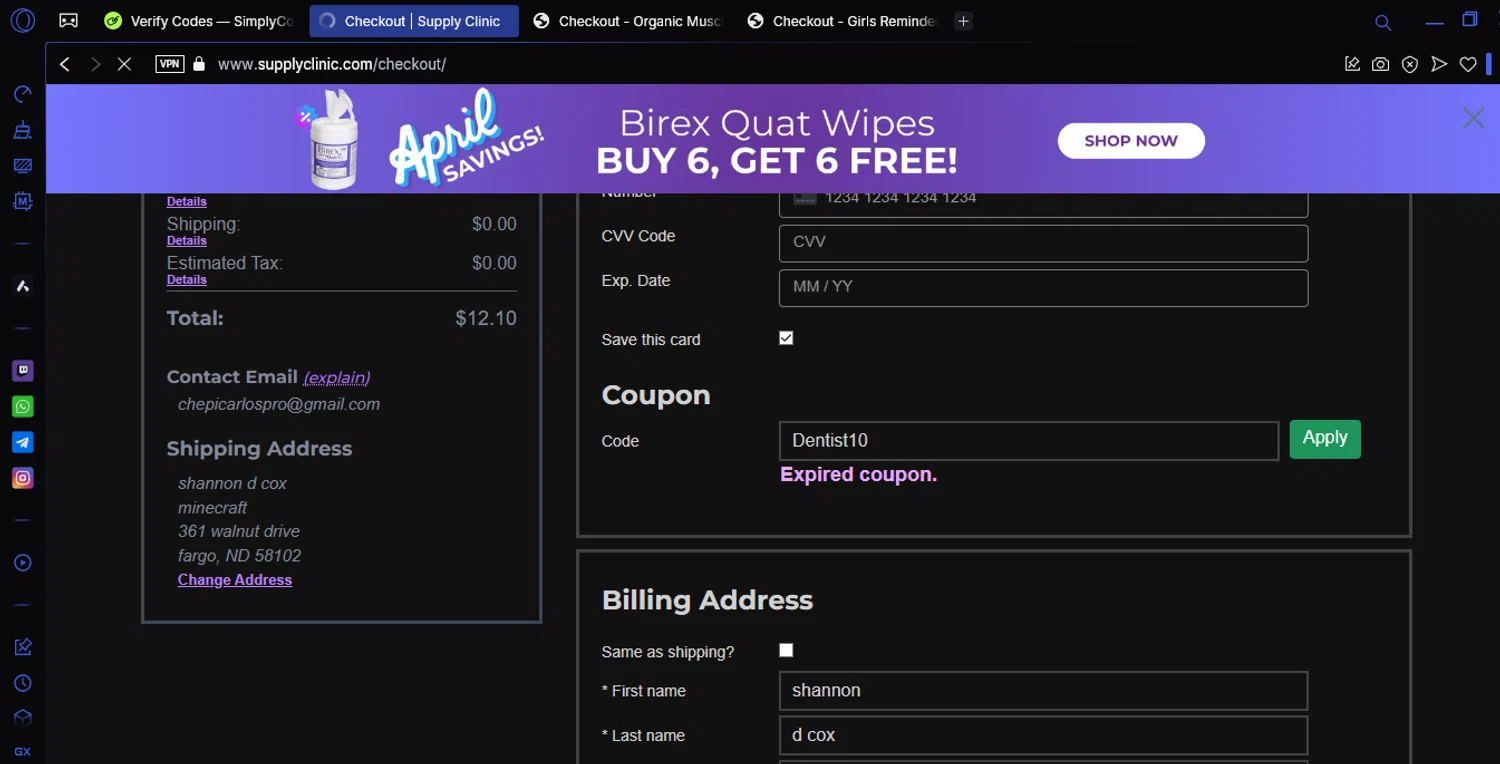Switch to Verify Codes SimplyCodes tab

pyautogui.click(x=200, y=21)
